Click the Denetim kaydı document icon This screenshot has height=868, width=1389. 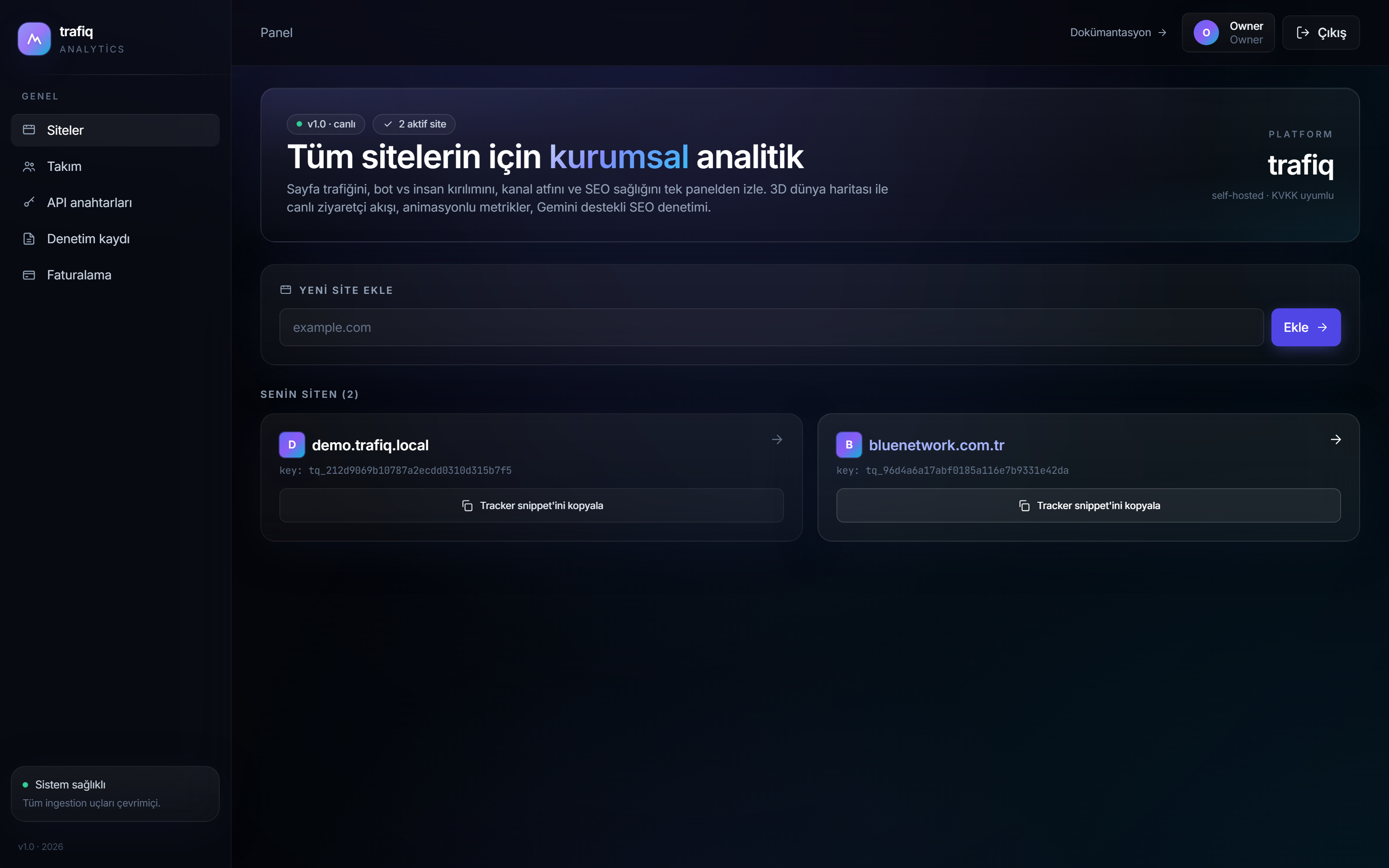click(29, 239)
